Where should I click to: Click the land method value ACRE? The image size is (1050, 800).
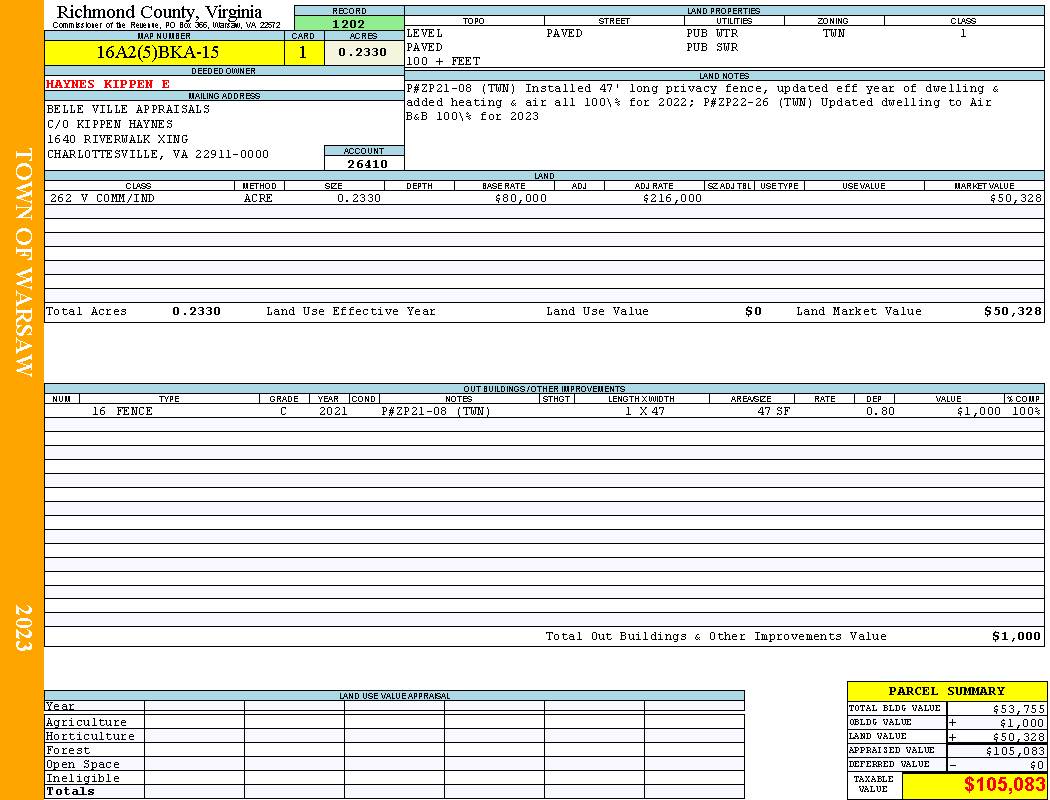click(258, 199)
